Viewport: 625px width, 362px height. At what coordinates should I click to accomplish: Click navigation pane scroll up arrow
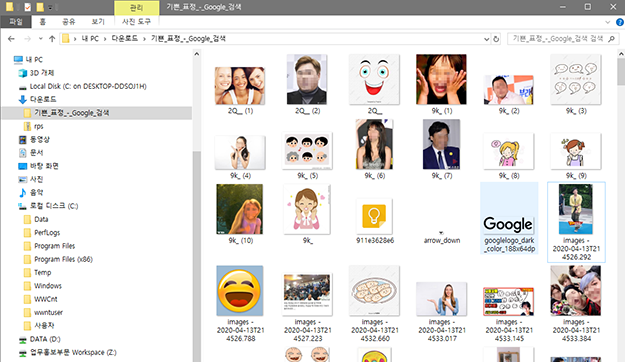coord(197,54)
